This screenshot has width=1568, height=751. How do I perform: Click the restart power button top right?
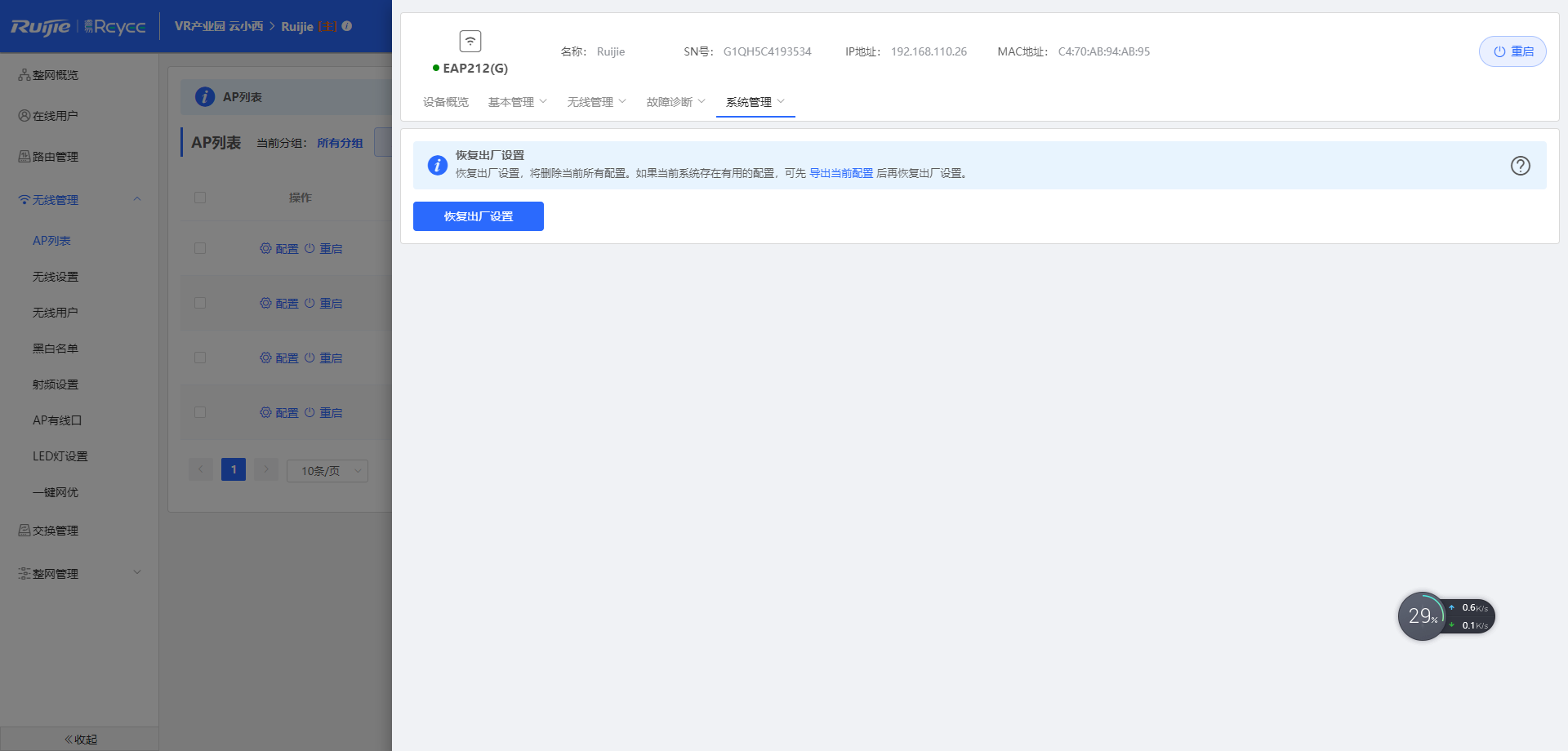click(x=1512, y=51)
